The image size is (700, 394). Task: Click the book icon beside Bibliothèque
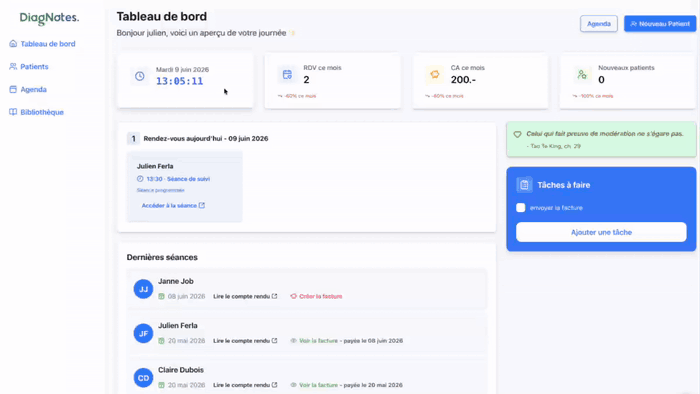(x=13, y=112)
